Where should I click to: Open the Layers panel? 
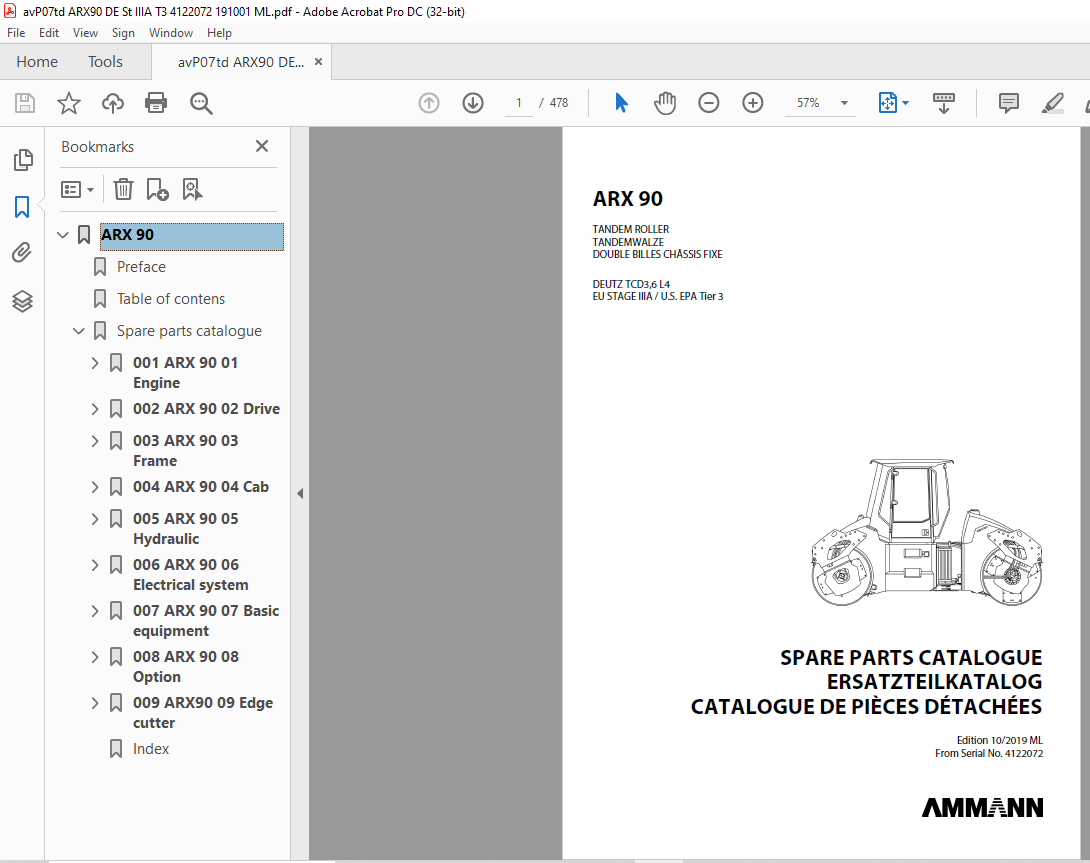tap(22, 301)
